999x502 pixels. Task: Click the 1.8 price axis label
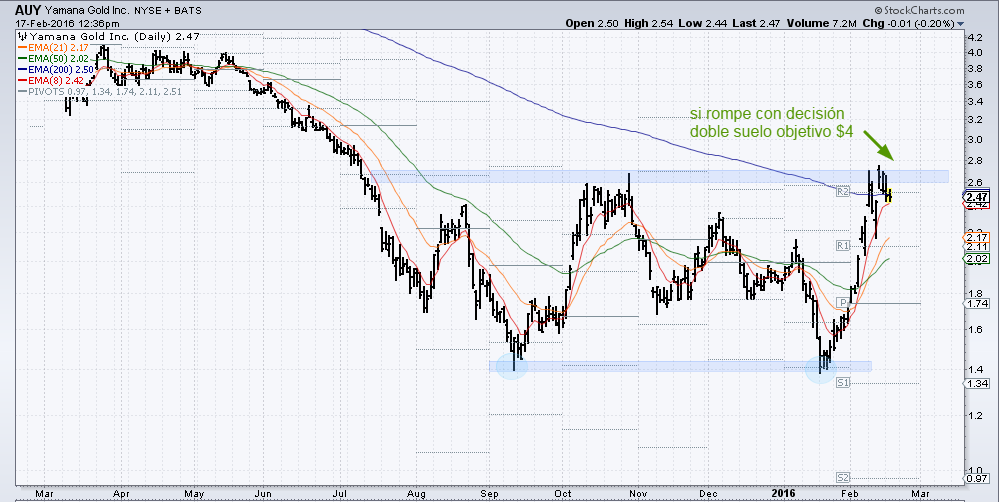pyautogui.click(x=975, y=294)
